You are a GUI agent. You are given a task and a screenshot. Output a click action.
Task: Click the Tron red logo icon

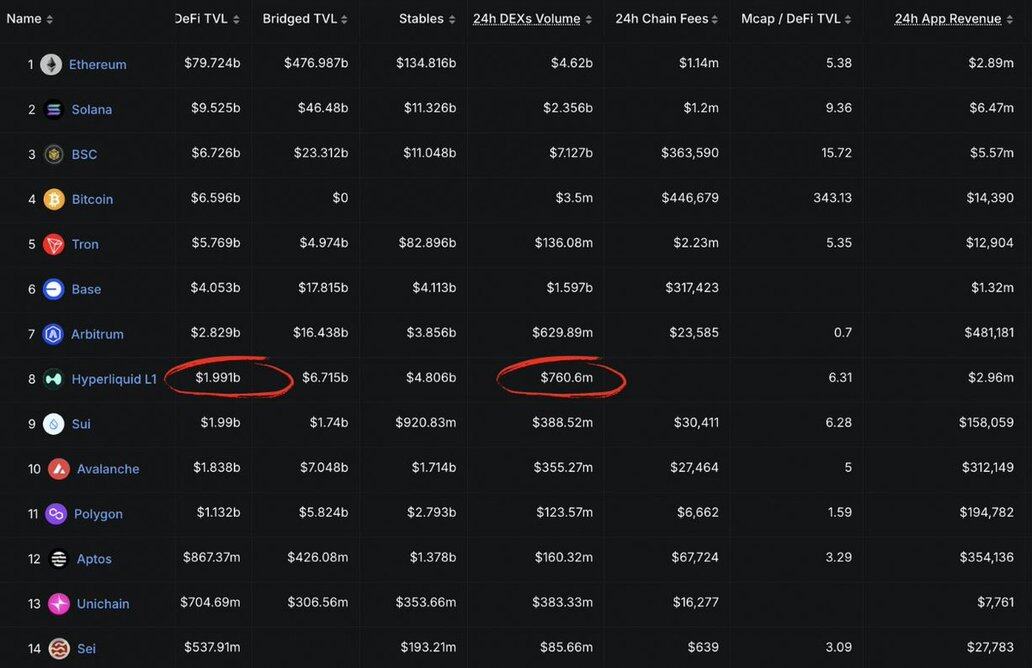pyautogui.click(x=54, y=244)
